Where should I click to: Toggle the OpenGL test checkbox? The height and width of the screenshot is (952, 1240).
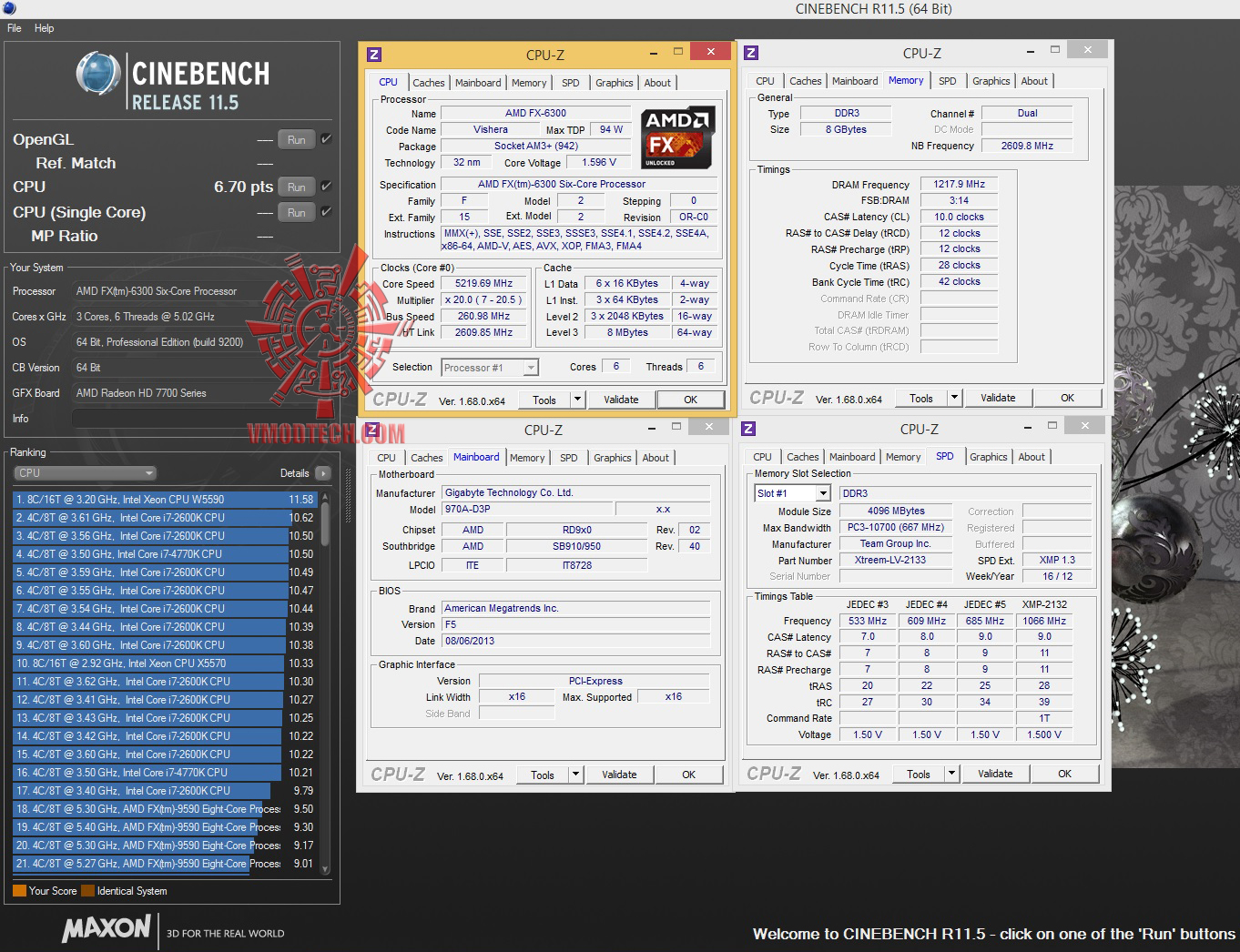click(326, 139)
